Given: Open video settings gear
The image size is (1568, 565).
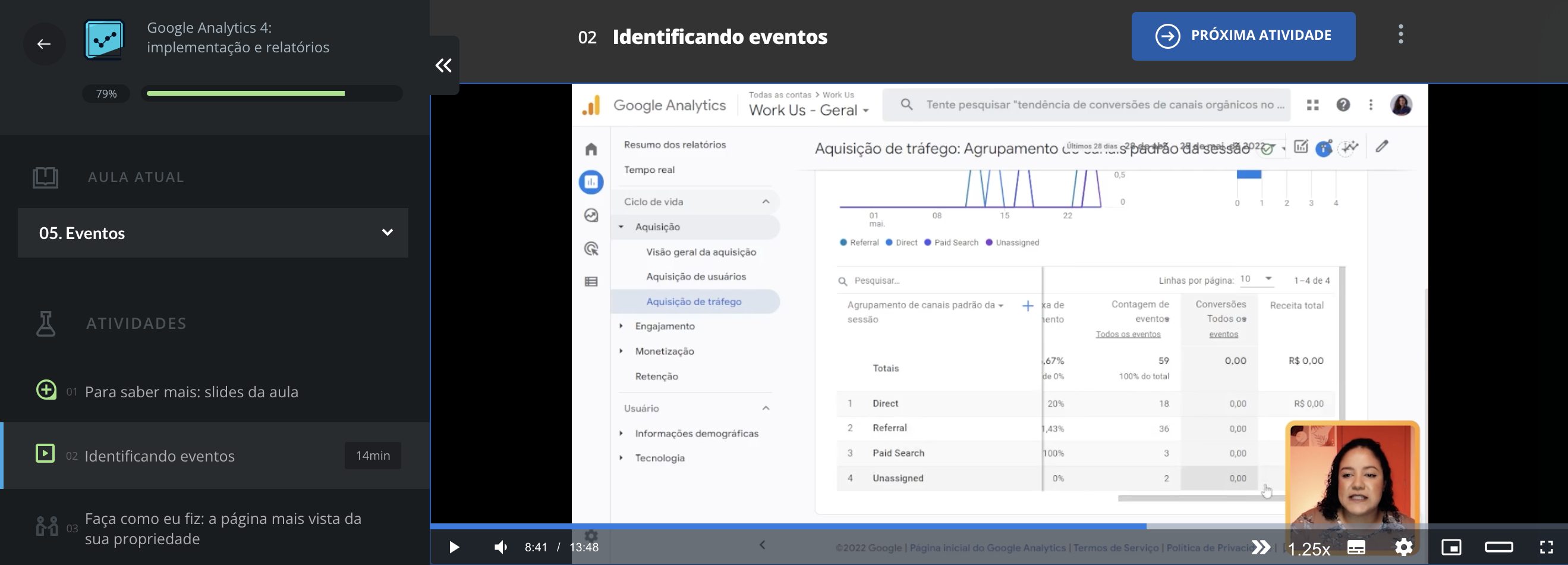Looking at the screenshot, I should point(1404,547).
